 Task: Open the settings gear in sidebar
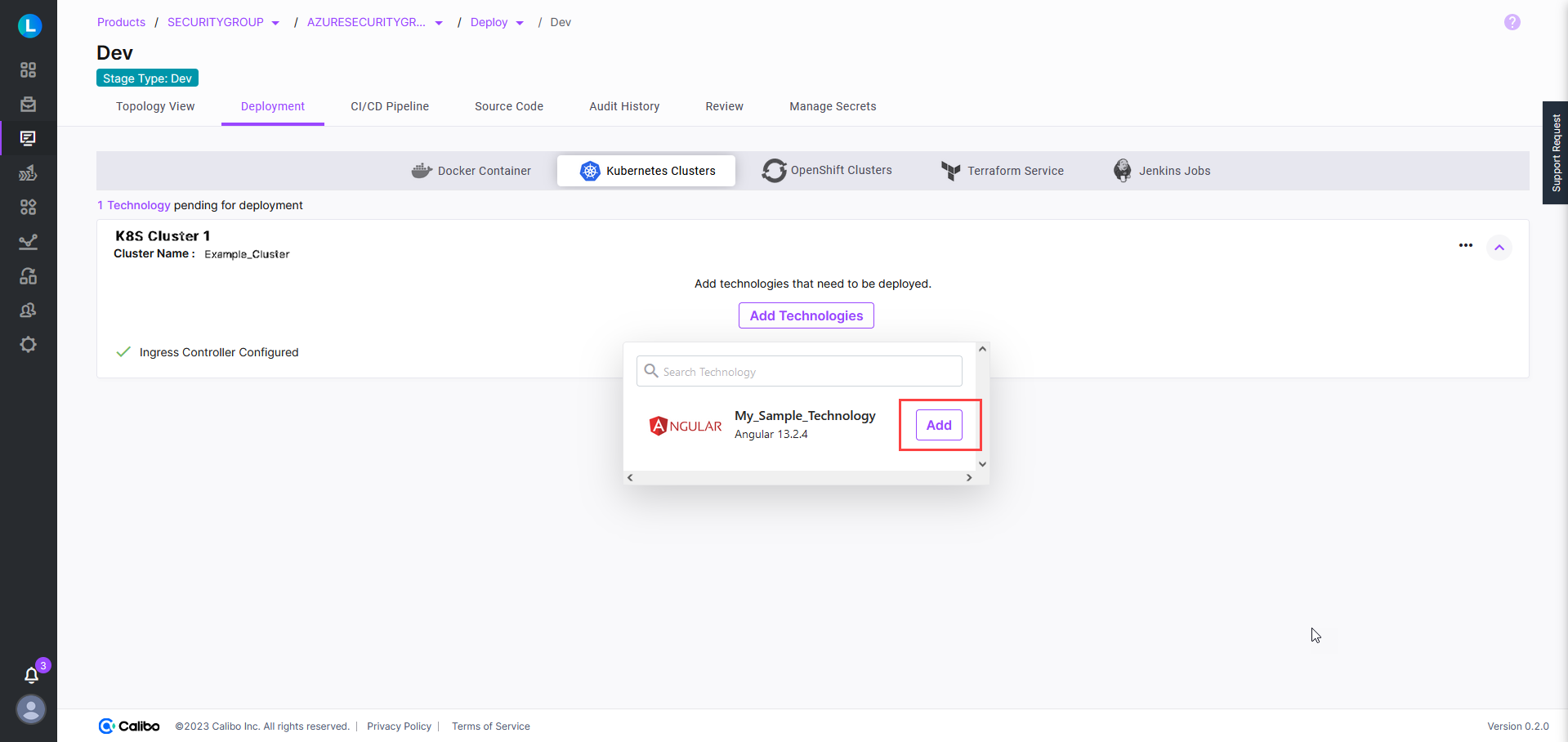point(28,344)
